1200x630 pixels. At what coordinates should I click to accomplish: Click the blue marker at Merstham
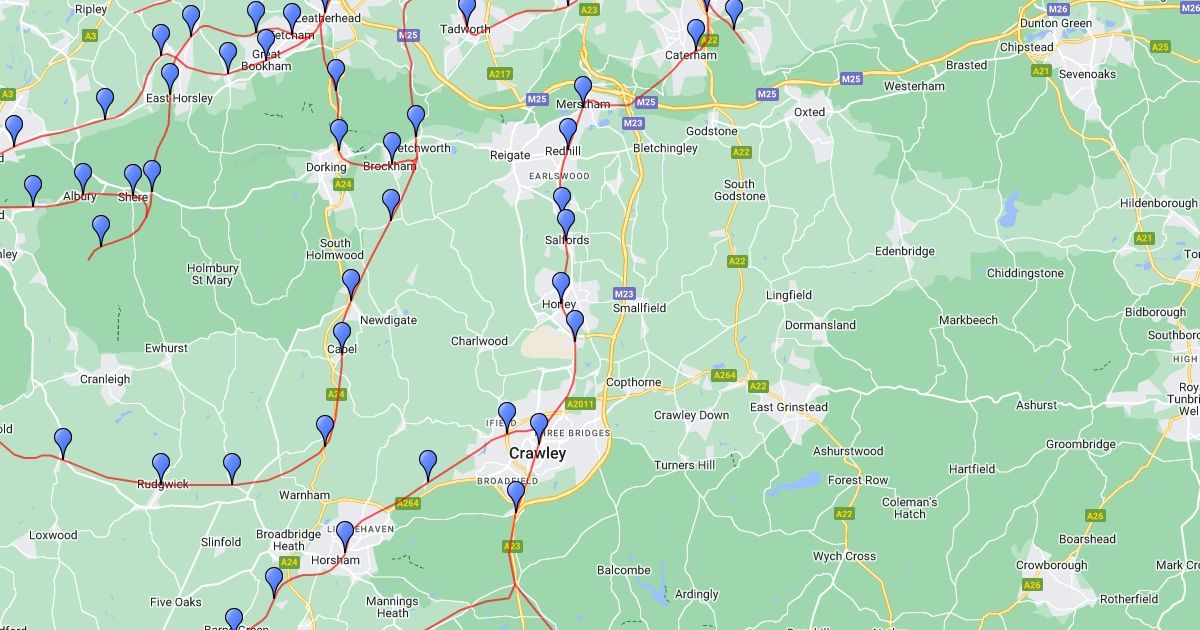click(x=583, y=90)
